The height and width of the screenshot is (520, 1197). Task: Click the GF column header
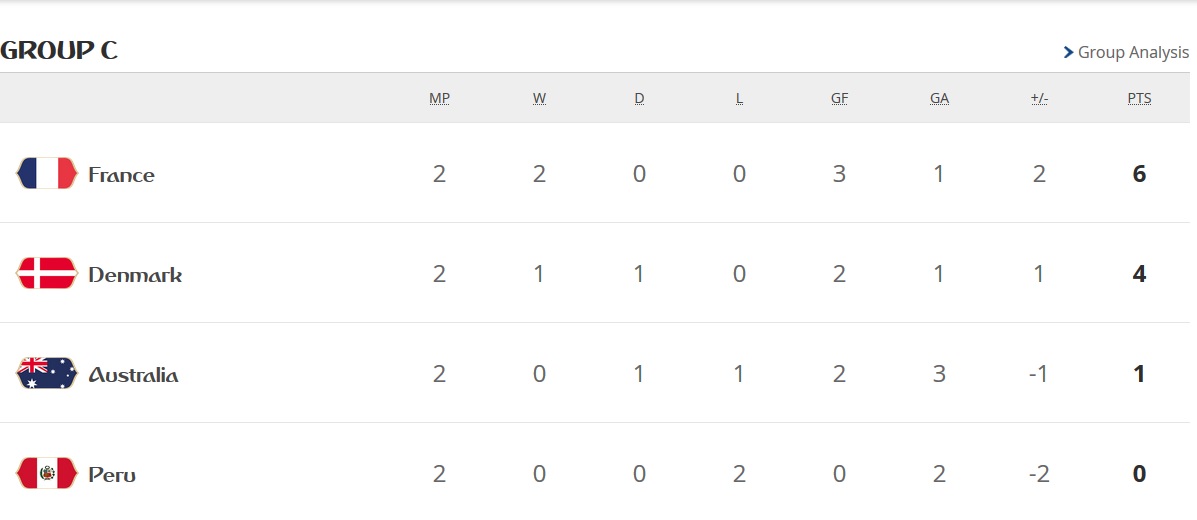(x=839, y=99)
